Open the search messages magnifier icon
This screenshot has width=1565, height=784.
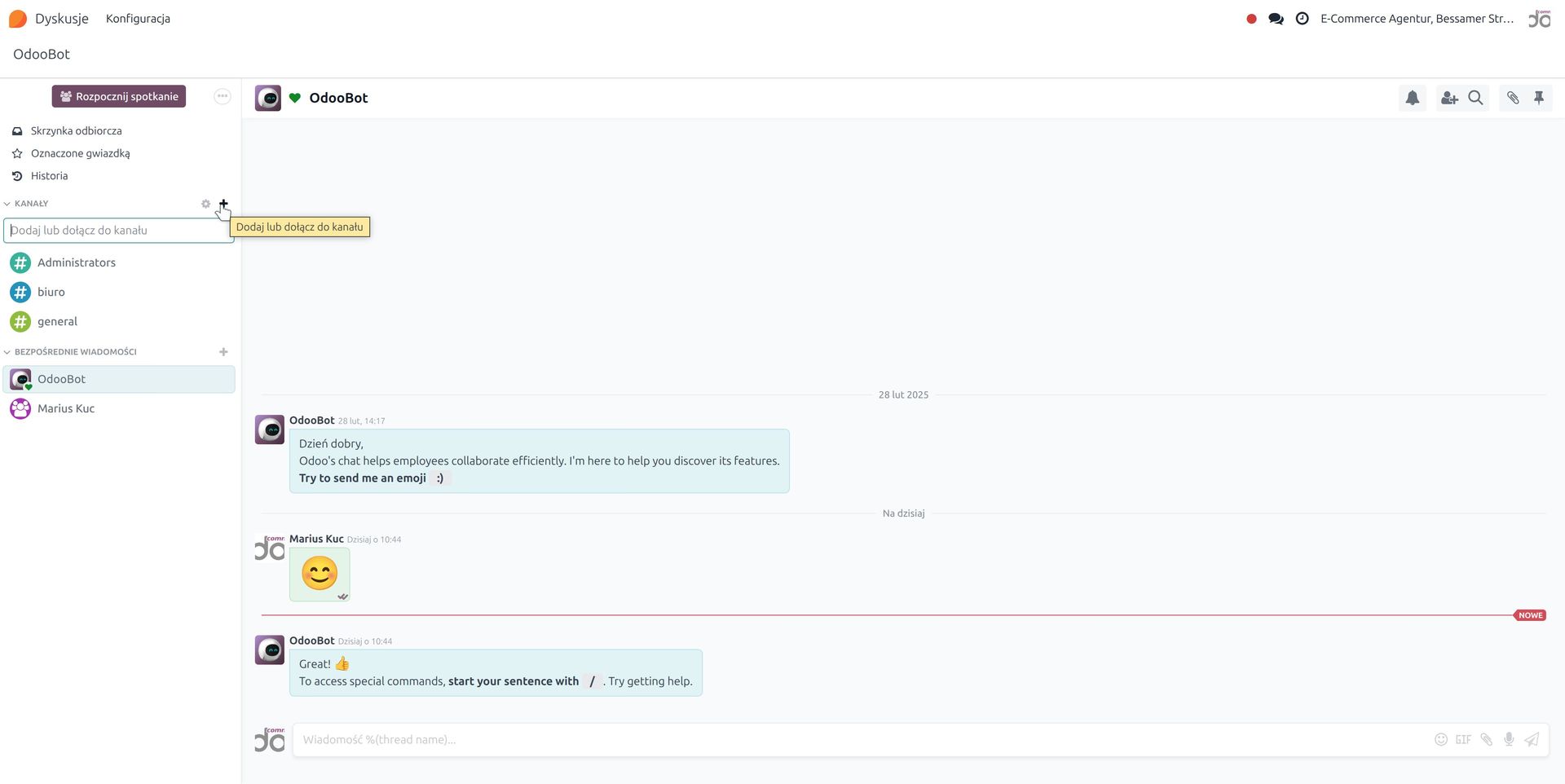(x=1475, y=98)
